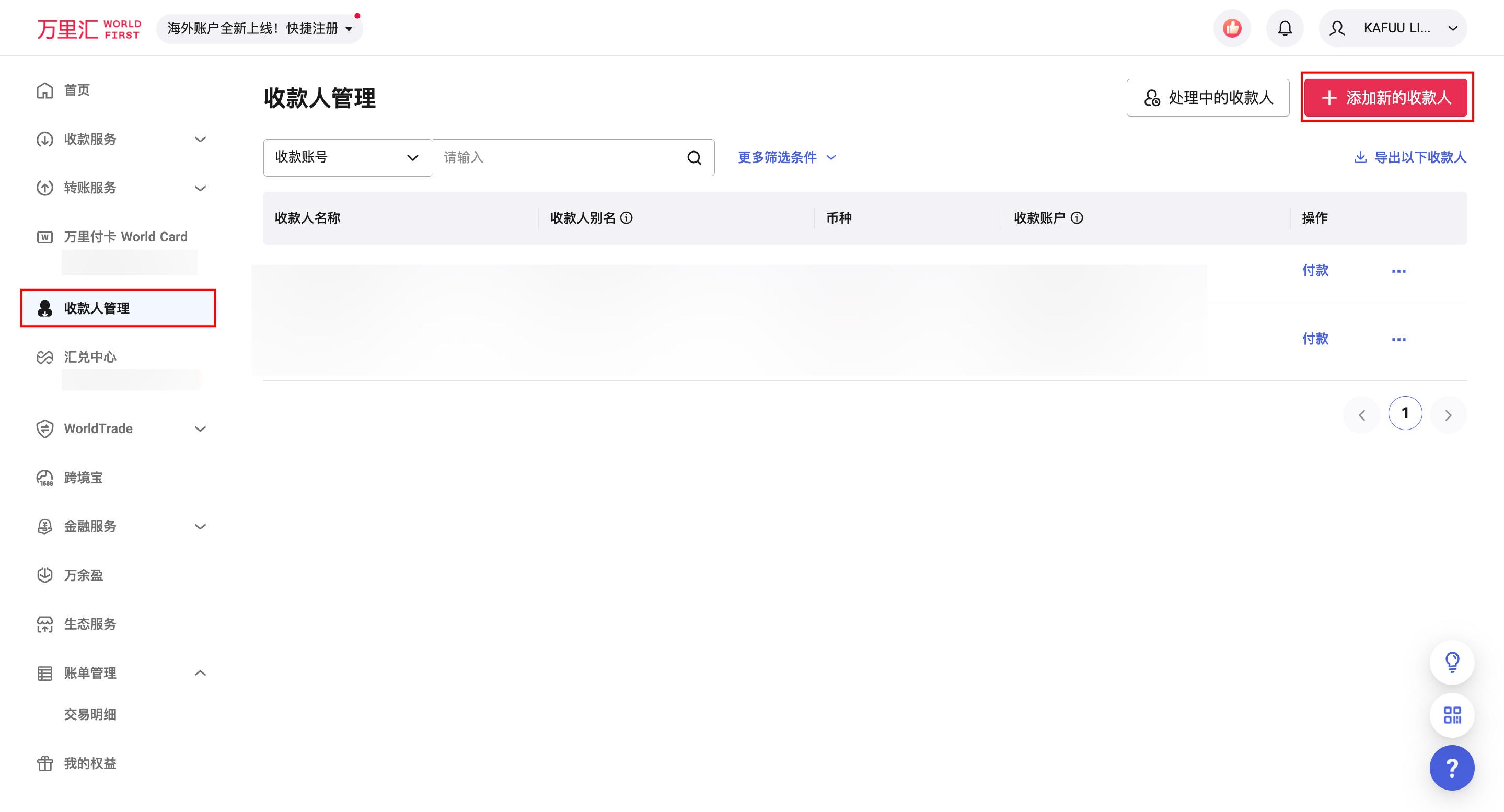Select the 跨境宝 sidebar icon
This screenshot has height=812, width=1504.
point(45,477)
